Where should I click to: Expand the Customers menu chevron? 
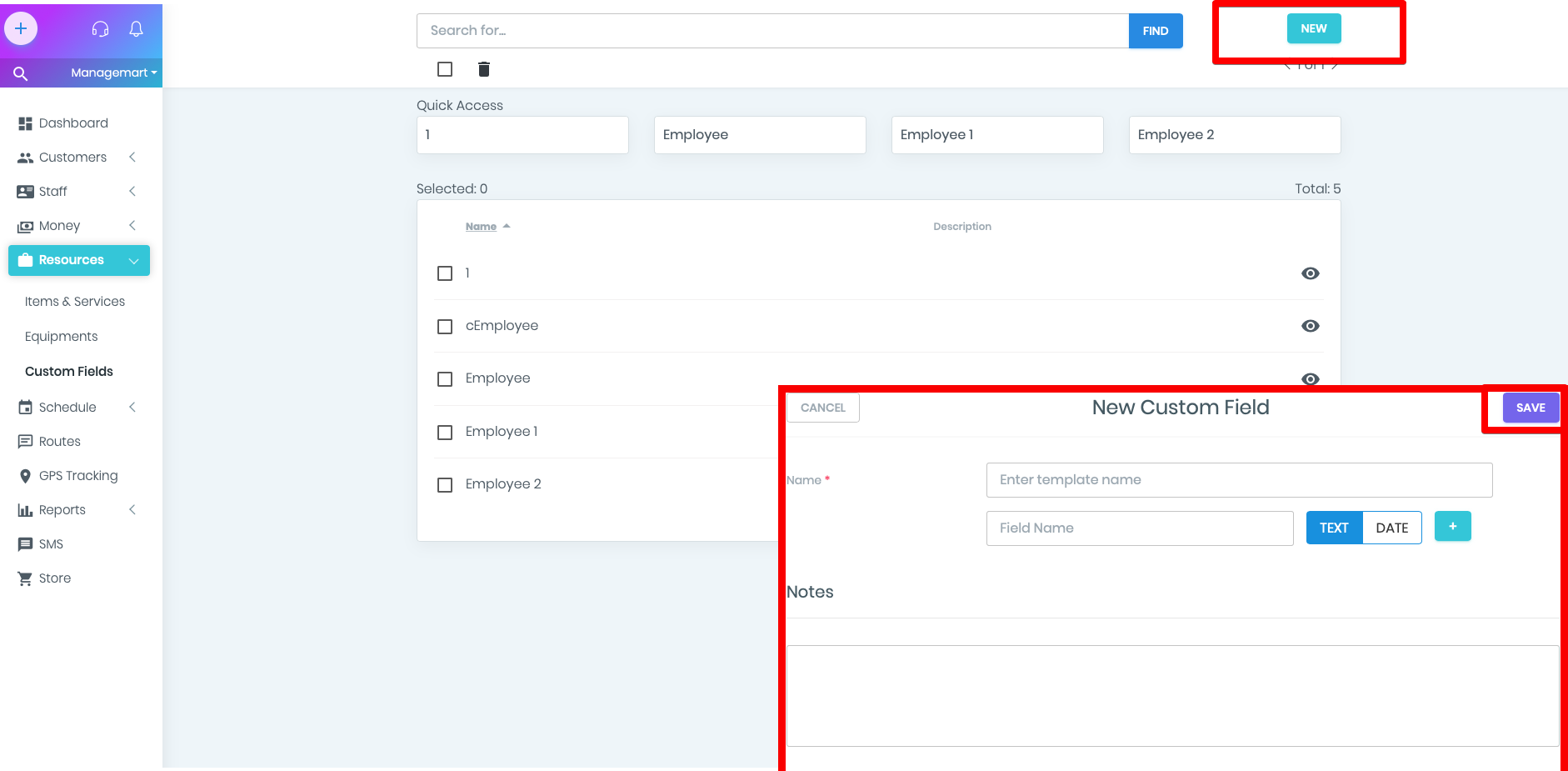132,157
